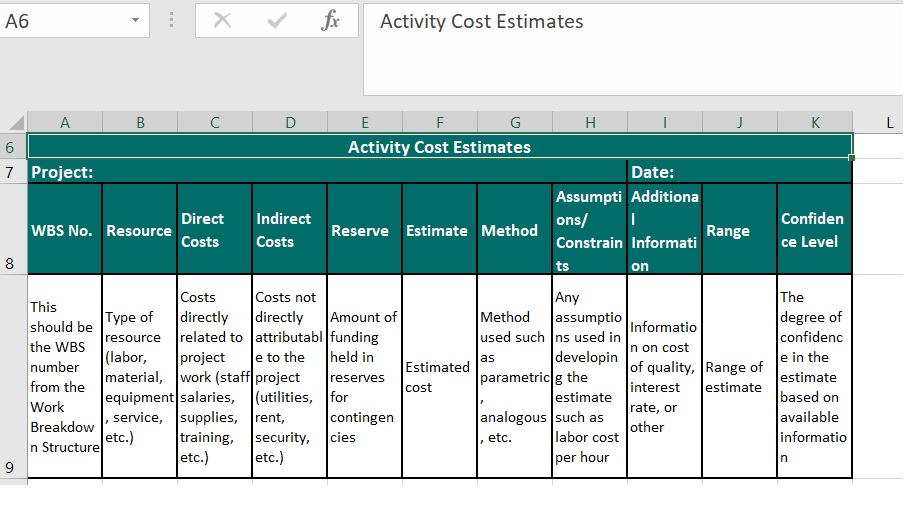914x518 pixels.
Task: Open the Name Box dropdown arrow
Action: [135, 21]
